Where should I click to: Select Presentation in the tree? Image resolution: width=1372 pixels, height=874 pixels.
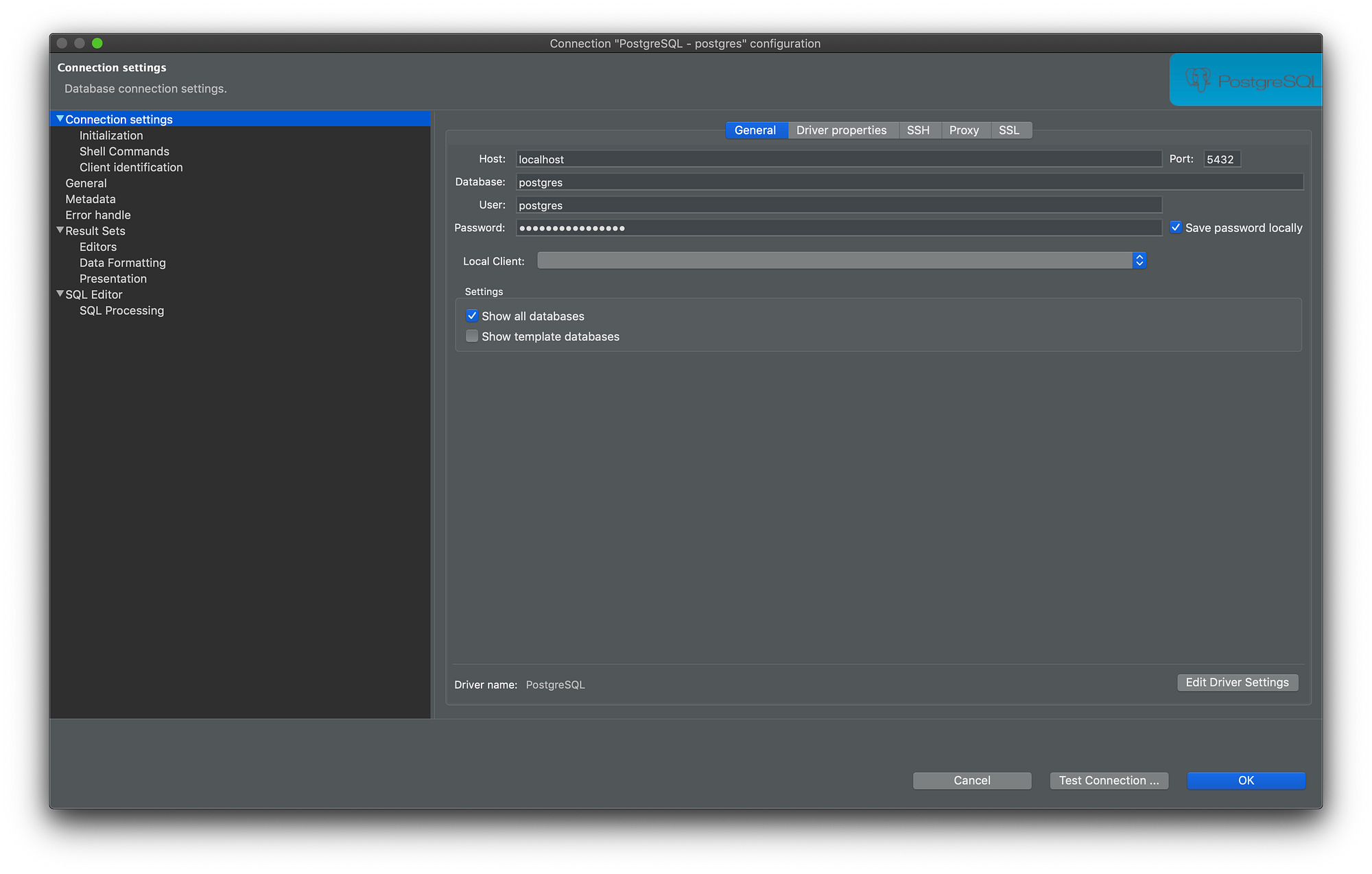point(113,279)
